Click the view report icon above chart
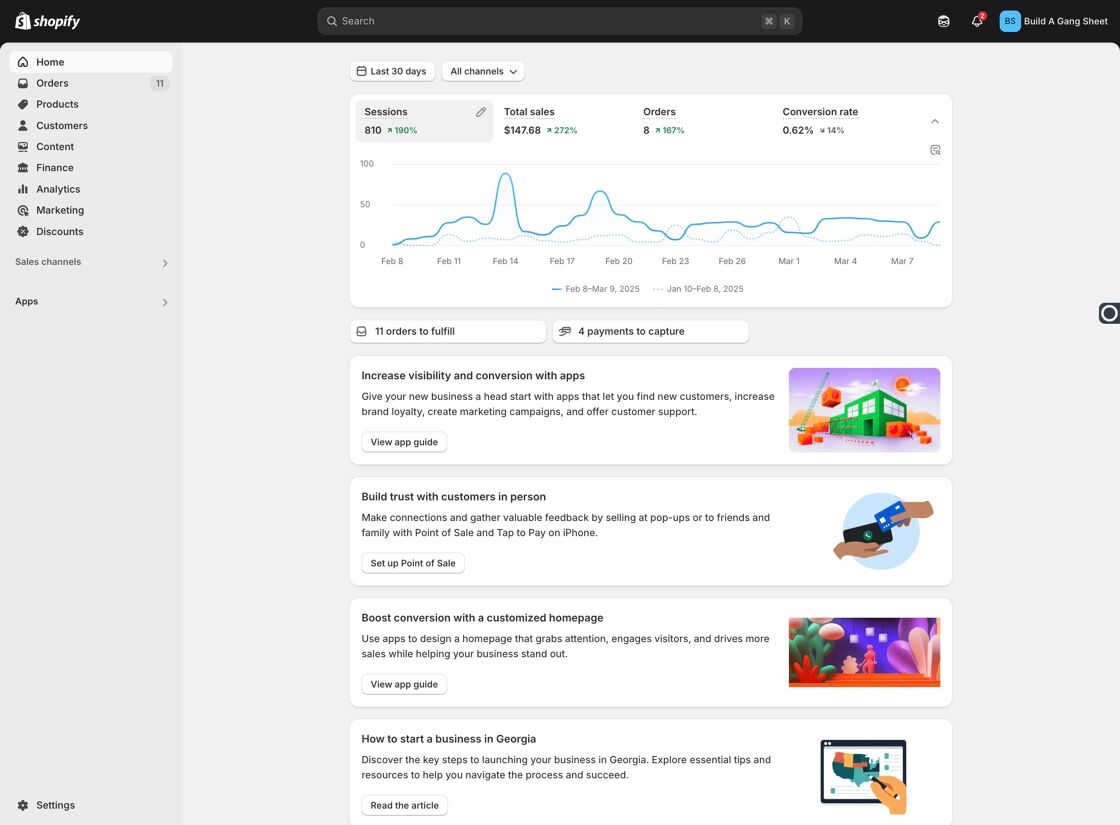 (x=935, y=150)
